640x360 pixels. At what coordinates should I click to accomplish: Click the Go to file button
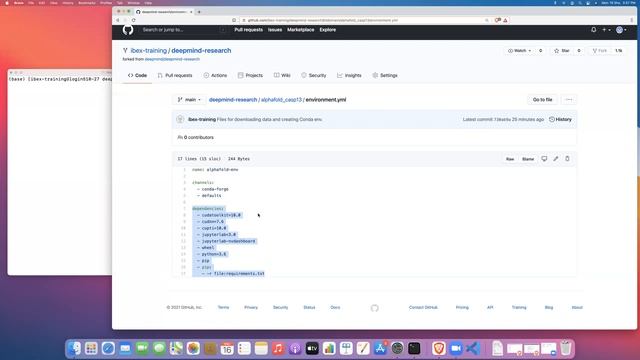point(542,100)
